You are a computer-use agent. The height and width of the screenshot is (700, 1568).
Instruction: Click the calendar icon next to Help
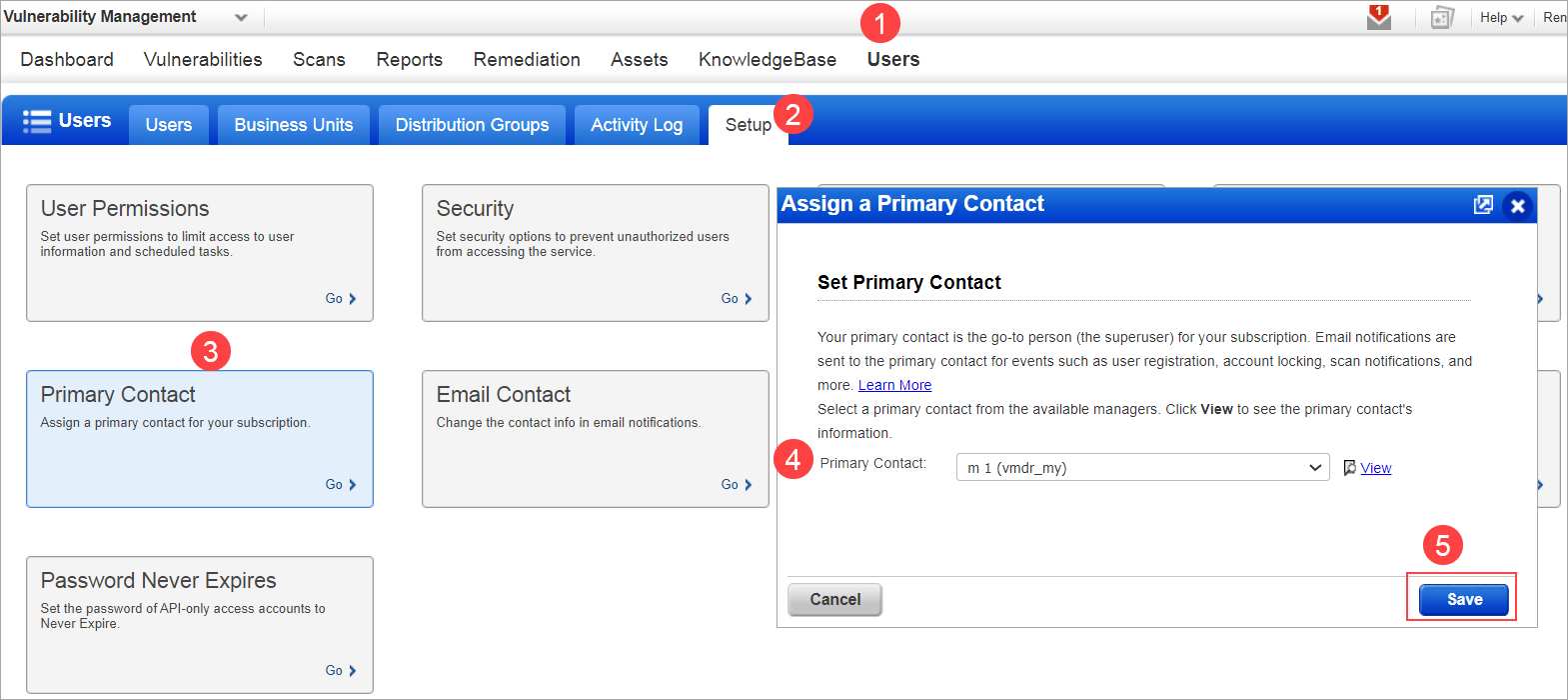[x=1442, y=17]
